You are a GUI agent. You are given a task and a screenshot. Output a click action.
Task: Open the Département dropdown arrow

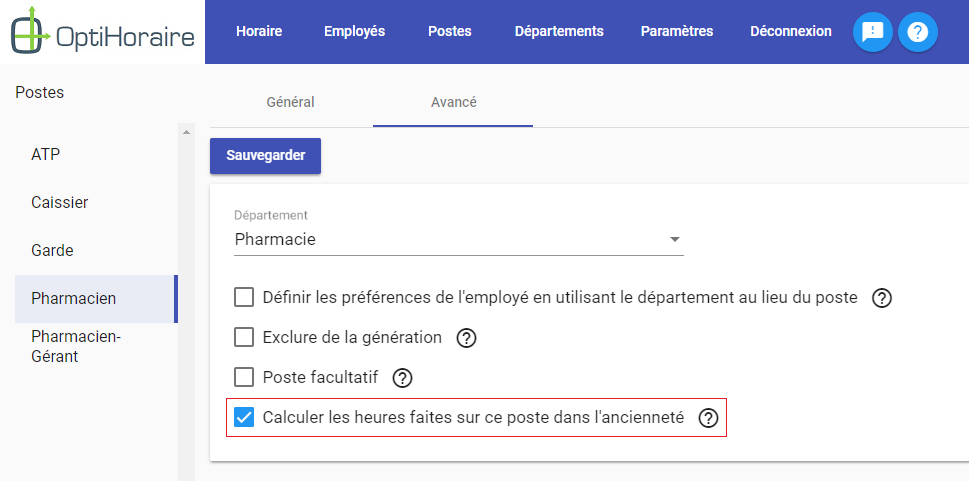pos(675,239)
